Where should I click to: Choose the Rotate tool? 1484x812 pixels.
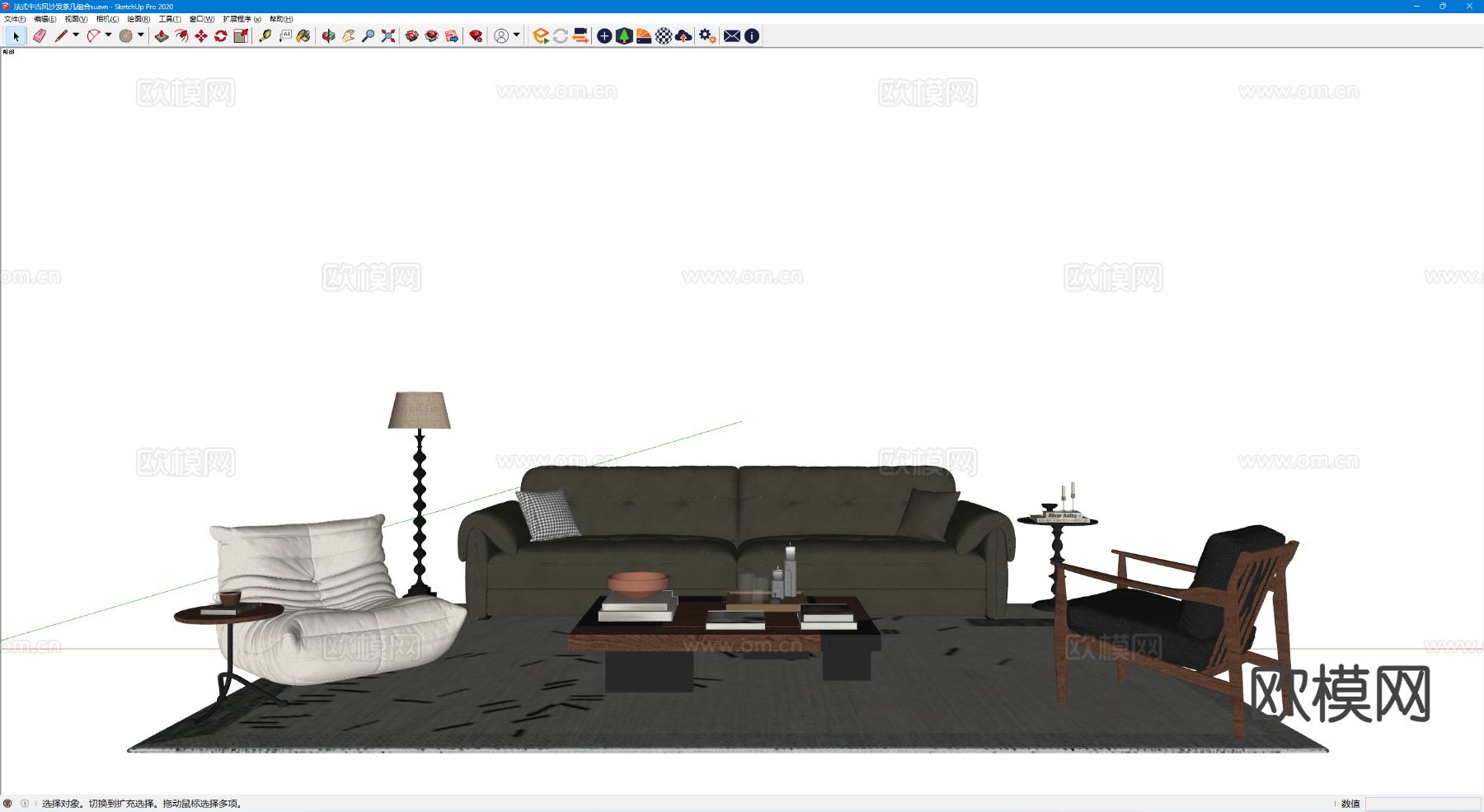pos(221,35)
